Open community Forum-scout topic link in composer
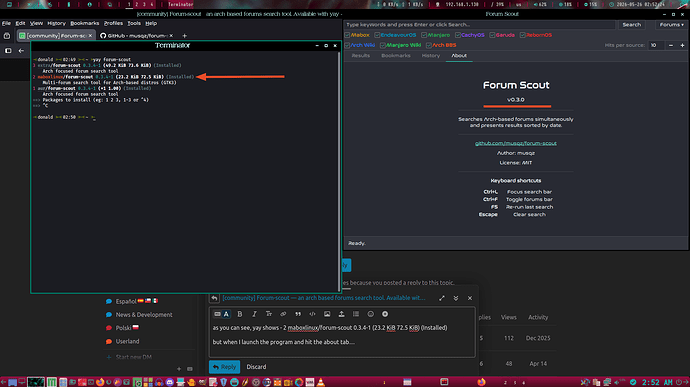The width and height of the screenshot is (690, 387). pyautogui.click(x=324, y=298)
